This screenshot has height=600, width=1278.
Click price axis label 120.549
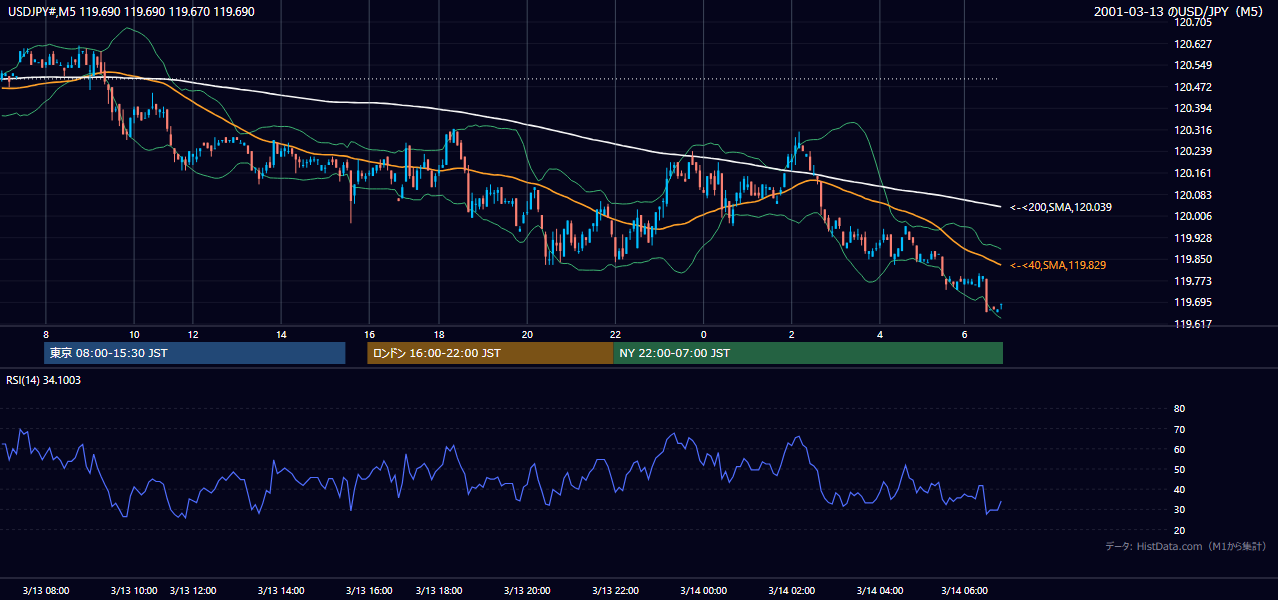[x=1193, y=65]
